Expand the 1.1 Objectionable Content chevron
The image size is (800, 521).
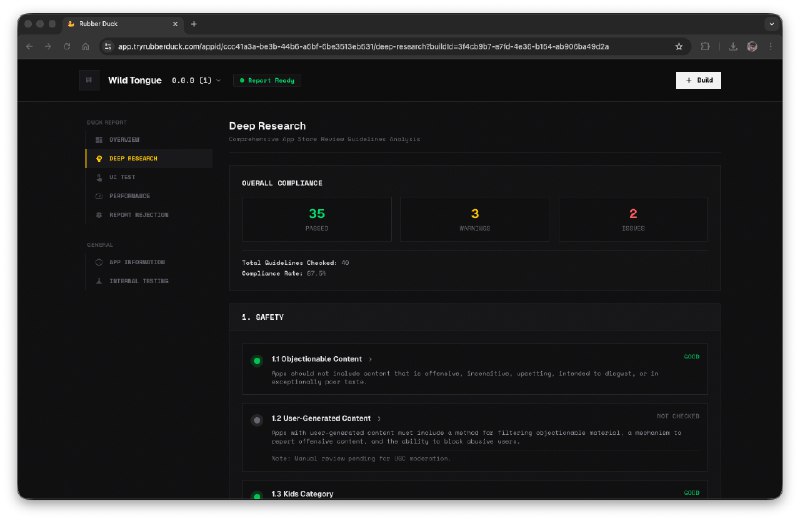click(x=370, y=359)
